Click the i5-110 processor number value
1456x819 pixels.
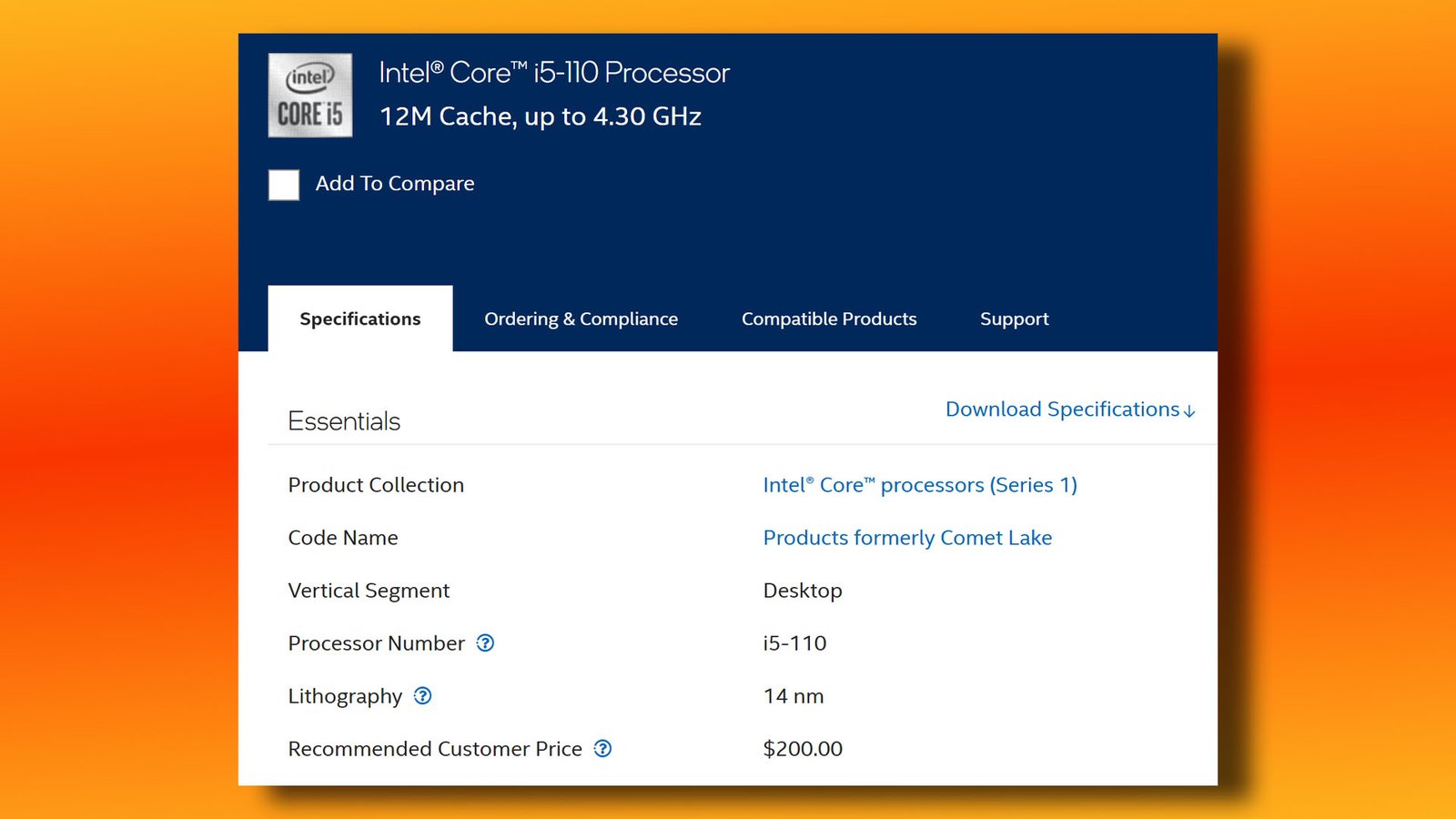point(795,643)
